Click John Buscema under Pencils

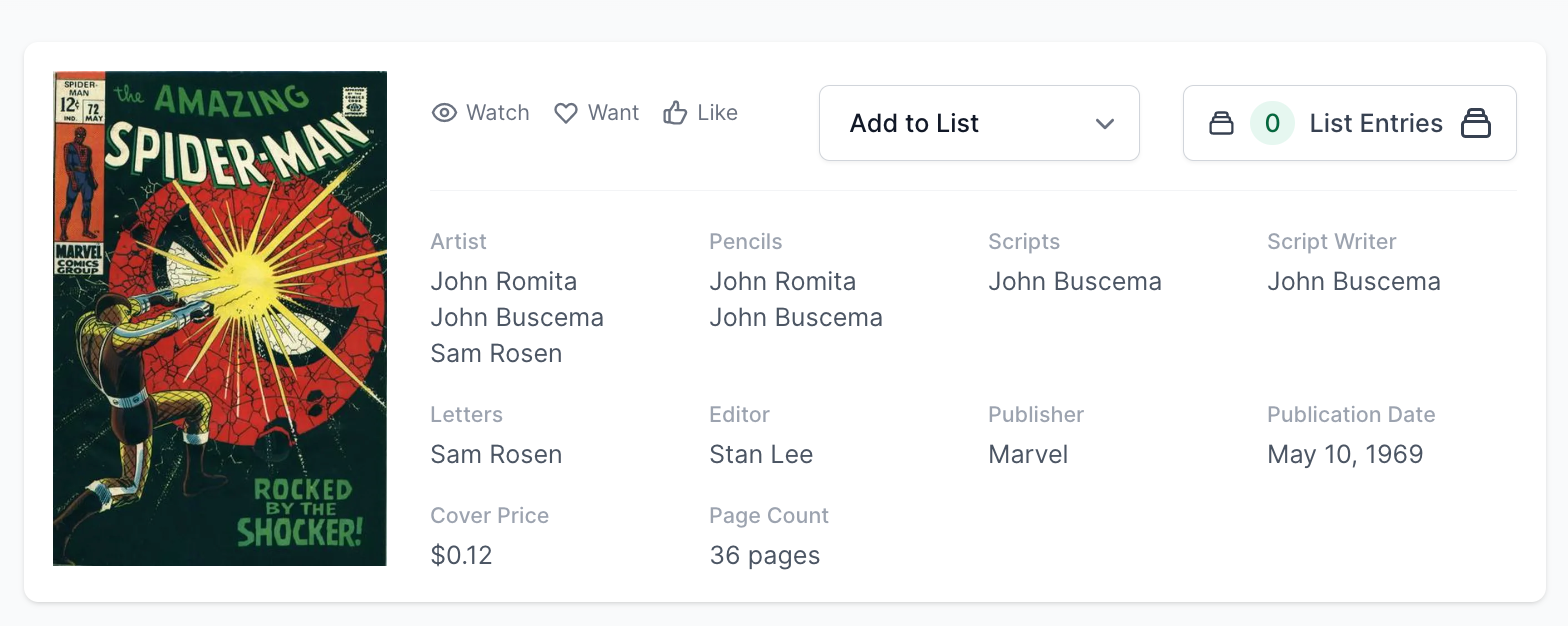tap(795, 318)
